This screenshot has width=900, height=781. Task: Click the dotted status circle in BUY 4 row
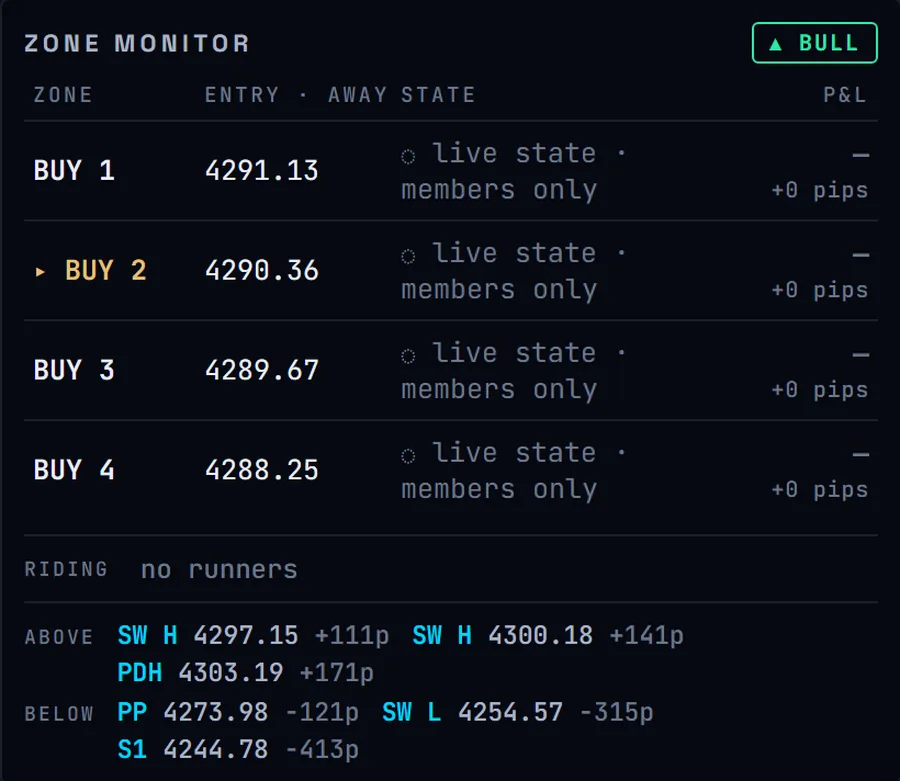pos(408,456)
